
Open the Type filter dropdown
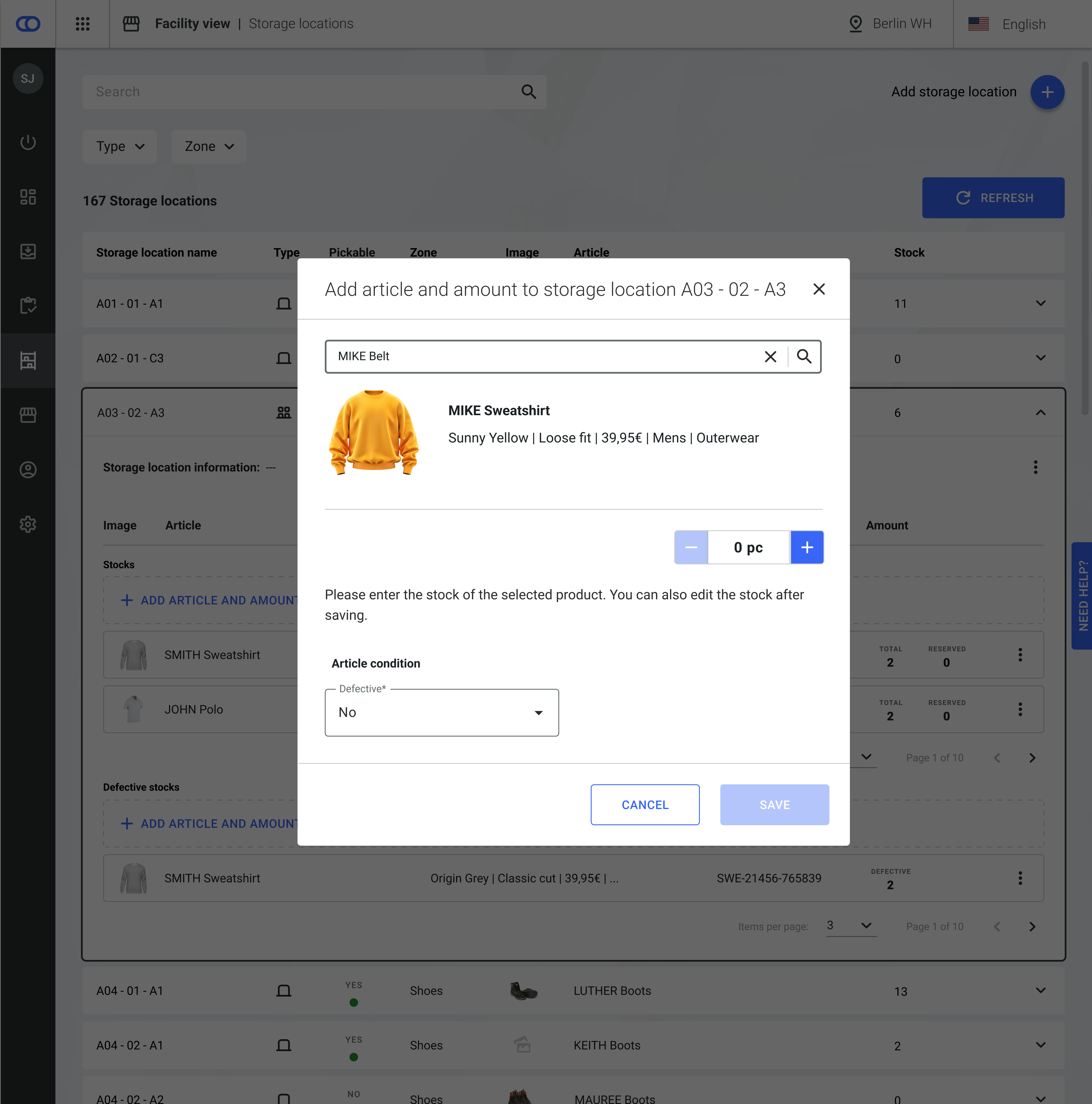click(x=119, y=147)
